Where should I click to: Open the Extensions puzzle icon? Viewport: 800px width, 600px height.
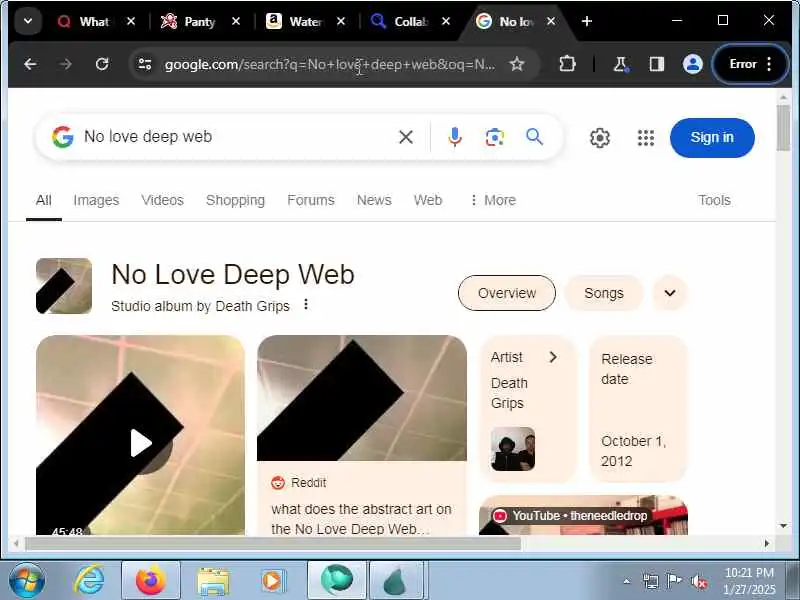(567, 64)
